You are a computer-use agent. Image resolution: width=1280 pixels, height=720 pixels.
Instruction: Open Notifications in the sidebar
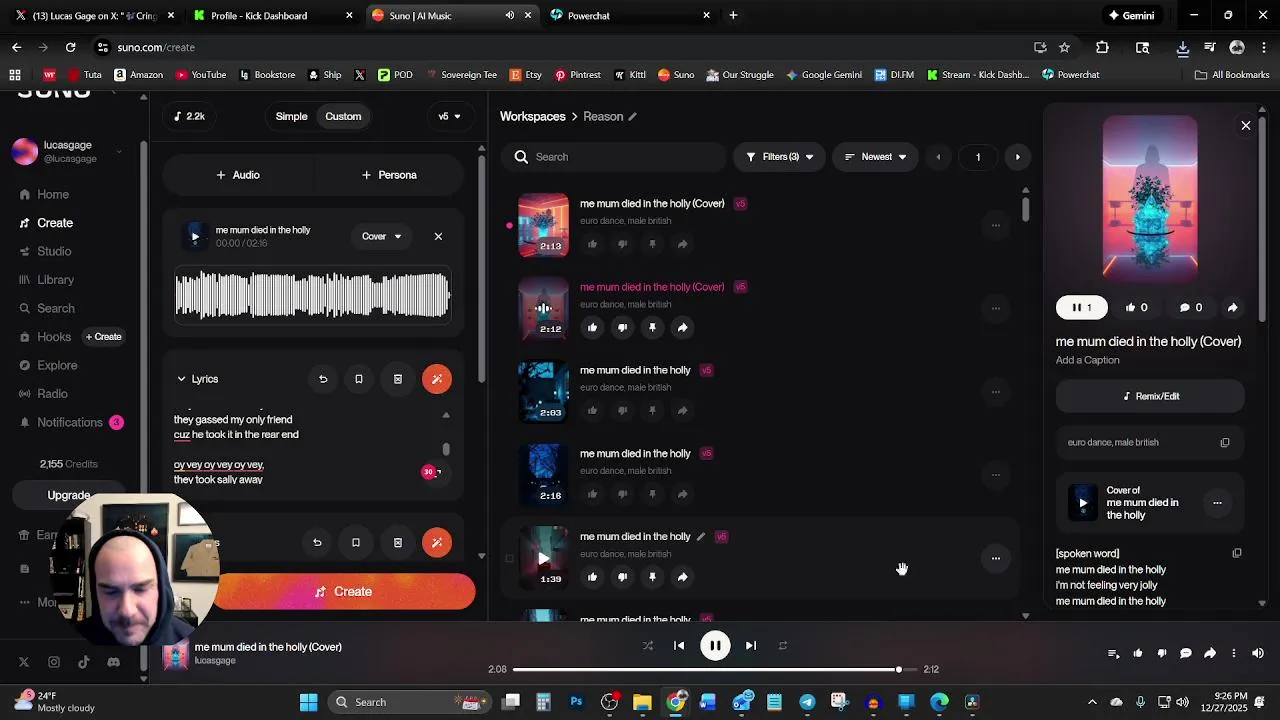point(70,422)
